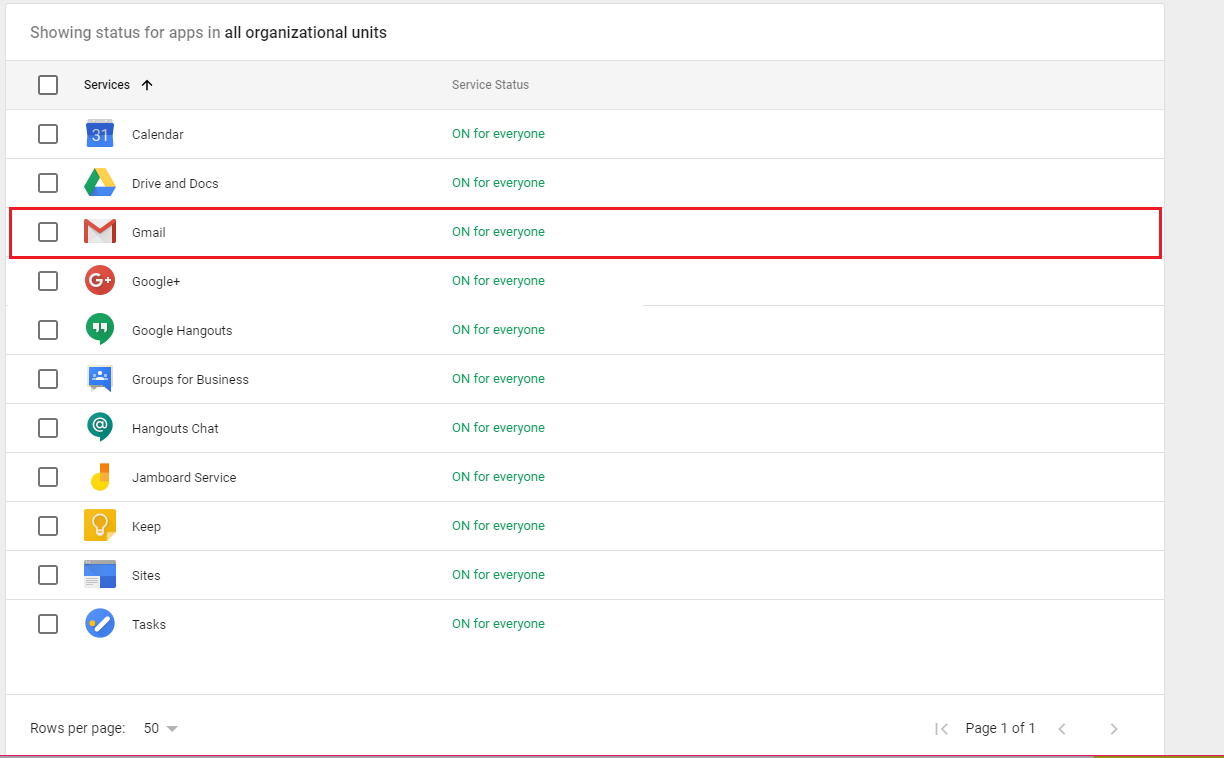Click the Page 1 of 1 indicator
The width and height of the screenshot is (1224, 758).
coord(1000,729)
